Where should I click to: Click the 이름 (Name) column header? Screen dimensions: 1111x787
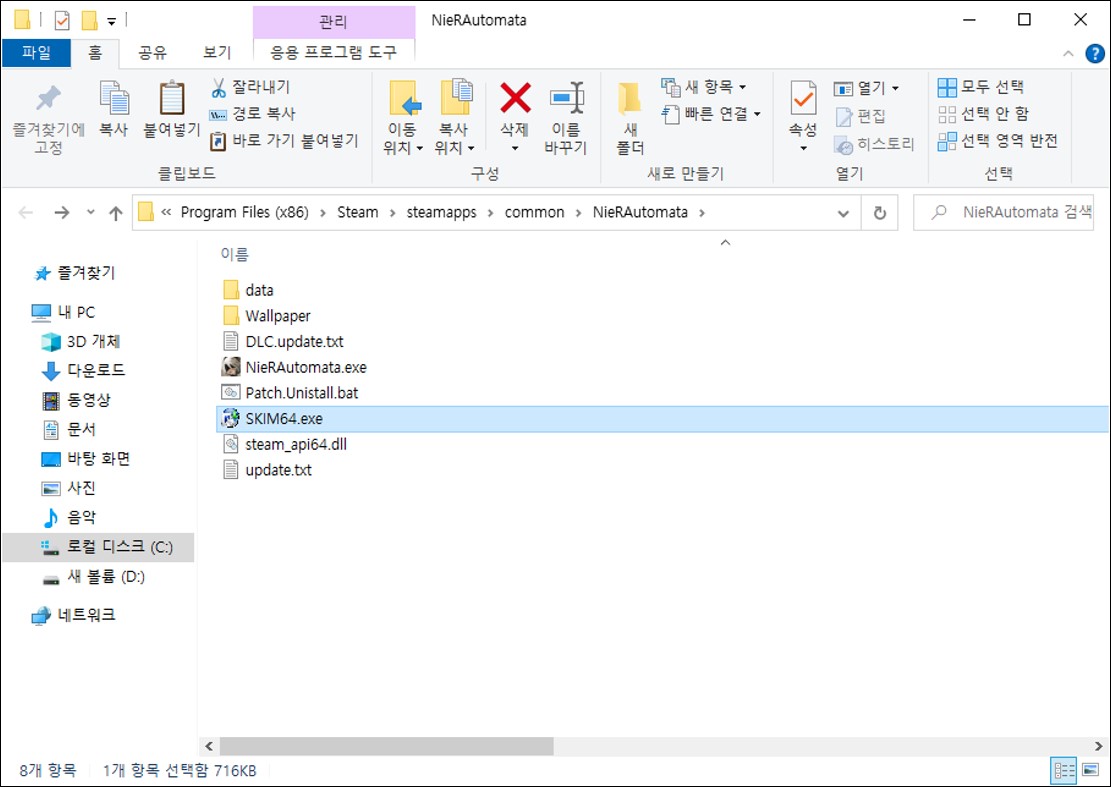[235, 254]
